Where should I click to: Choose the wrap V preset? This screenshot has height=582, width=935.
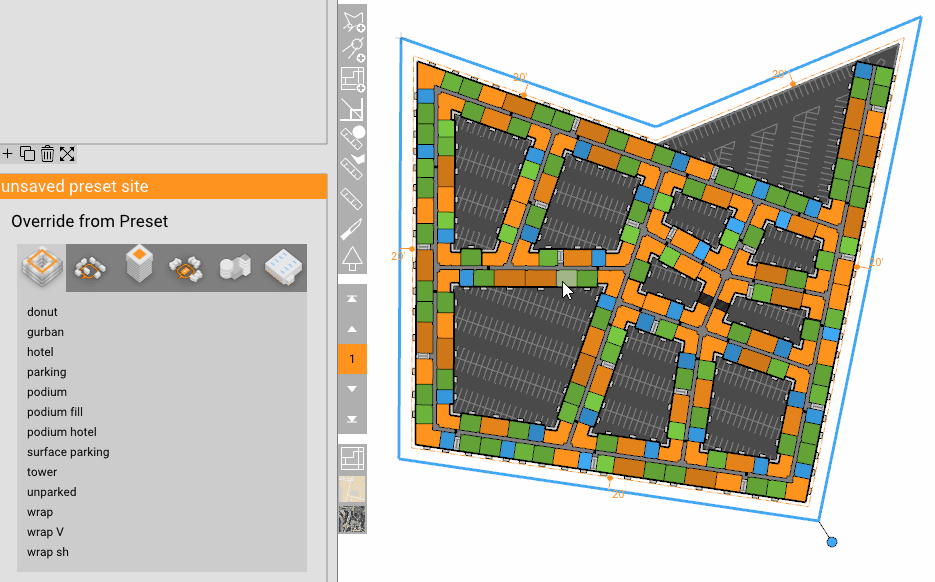45,532
